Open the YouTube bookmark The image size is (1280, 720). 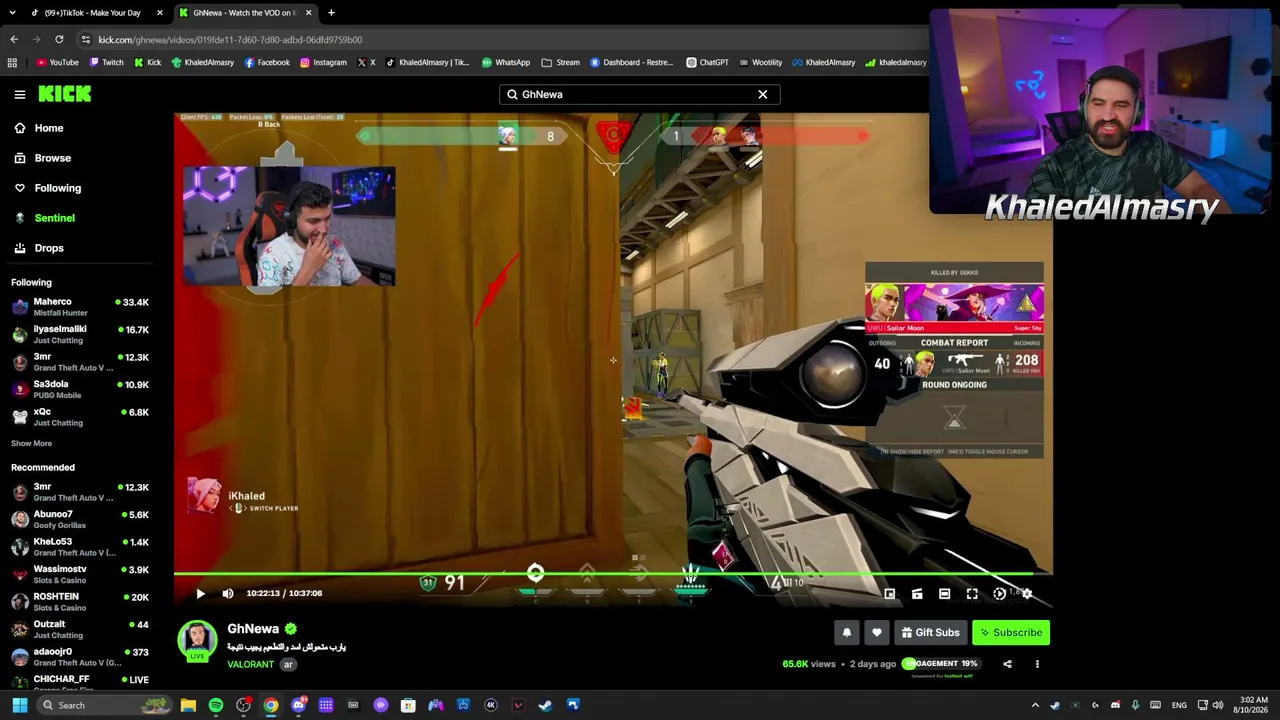coord(57,62)
